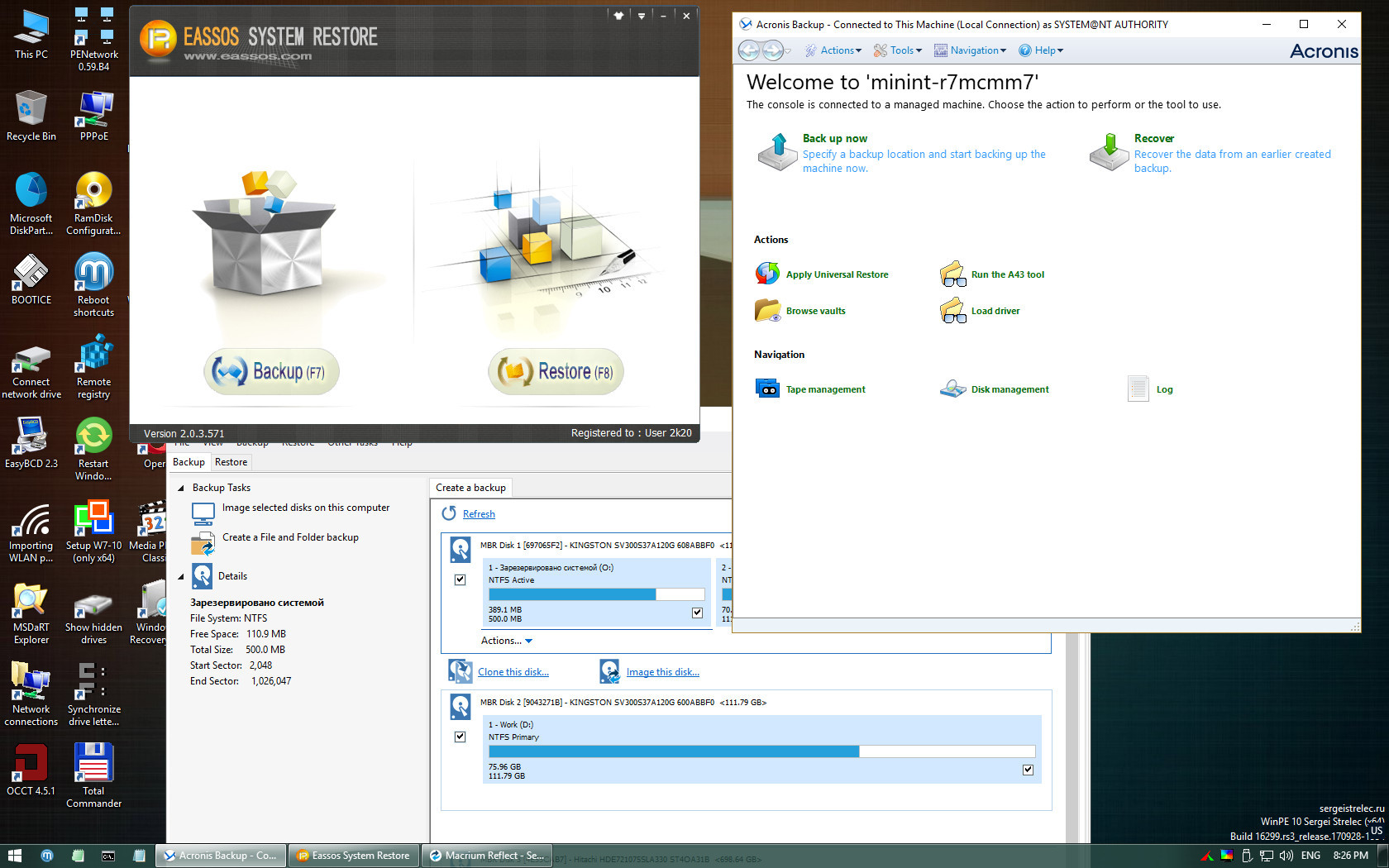This screenshot has width=1389, height=868.
Task: Open Tape management icon in Acronis
Action: (x=767, y=389)
